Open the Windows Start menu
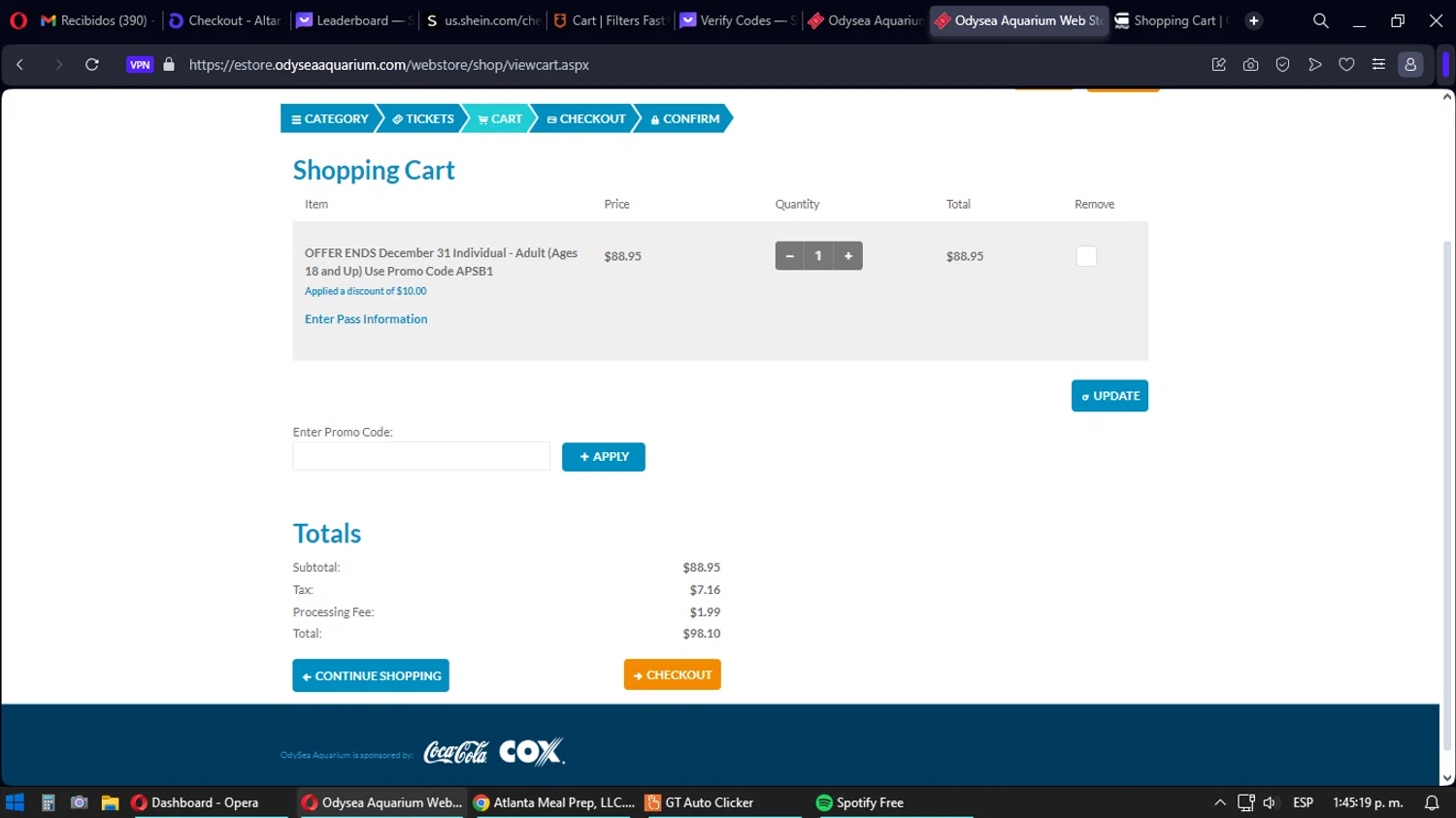This screenshot has height=818, width=1456. [x=15, y=802]
